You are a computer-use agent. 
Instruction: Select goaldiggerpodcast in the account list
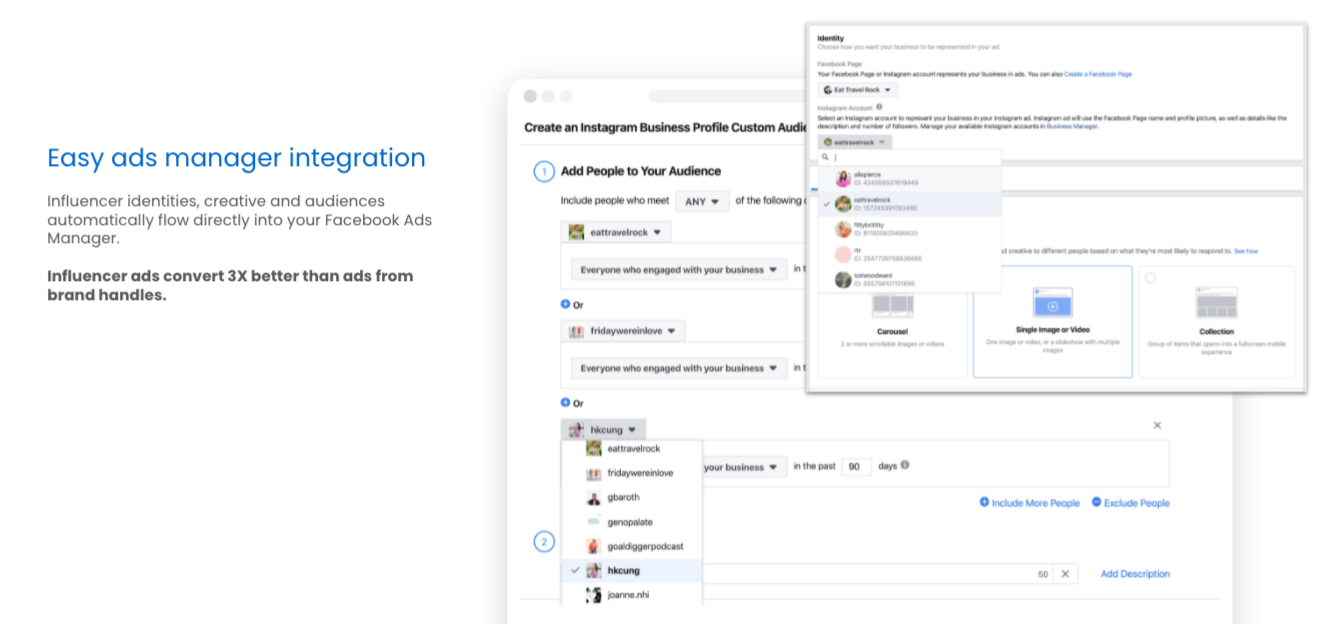(632, 546)
